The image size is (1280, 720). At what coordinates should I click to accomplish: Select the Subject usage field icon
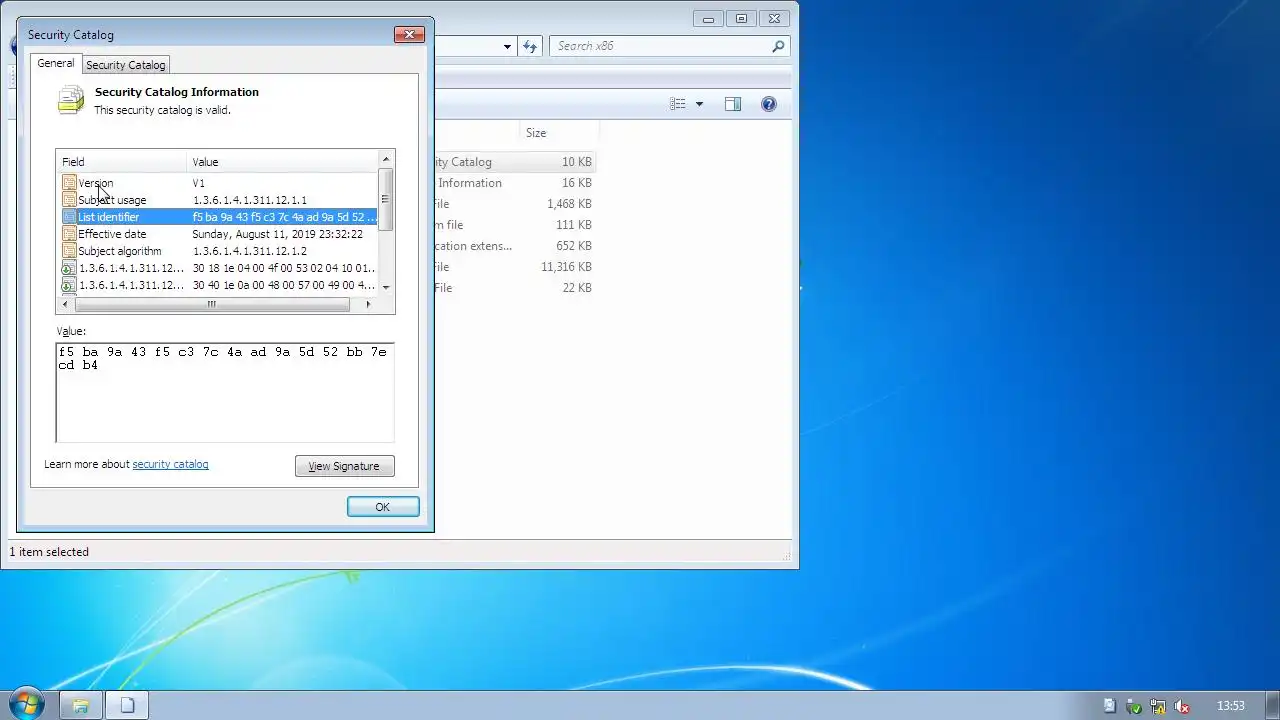(x=69, y=200)
